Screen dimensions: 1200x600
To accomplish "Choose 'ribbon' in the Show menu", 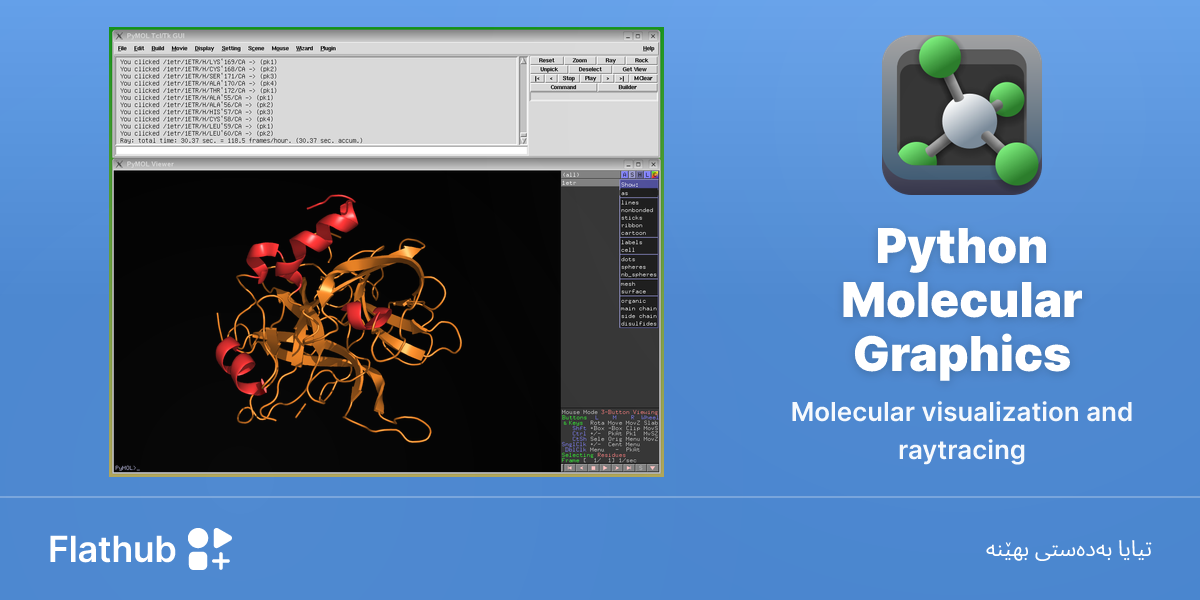I will coord(639,225).
